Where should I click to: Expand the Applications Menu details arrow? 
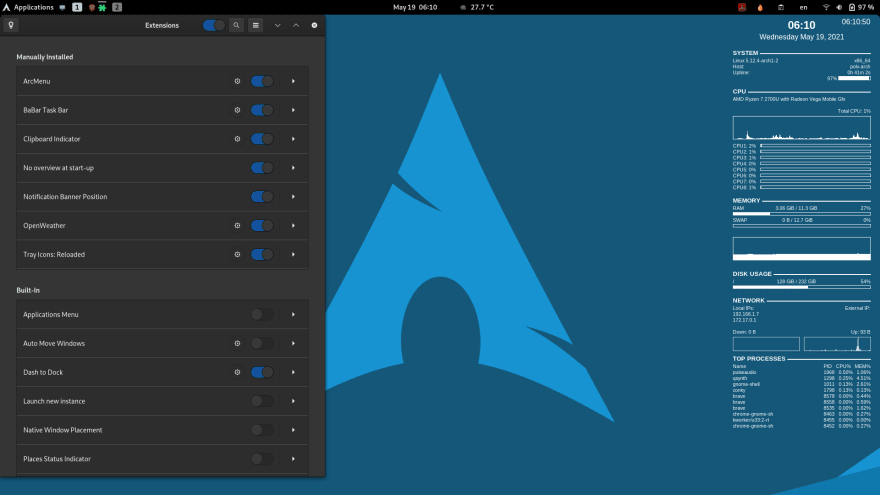click(293, 314)
